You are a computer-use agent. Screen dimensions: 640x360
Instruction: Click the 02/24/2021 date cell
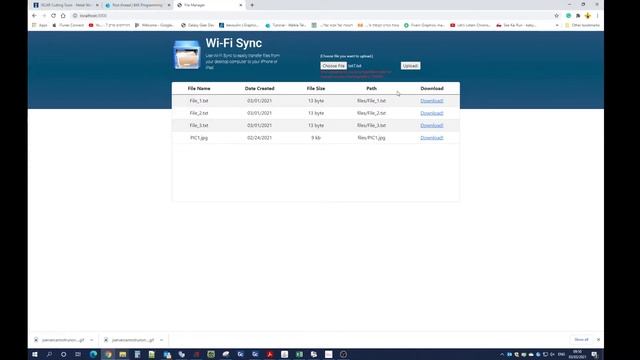click(x=260, y=138)
